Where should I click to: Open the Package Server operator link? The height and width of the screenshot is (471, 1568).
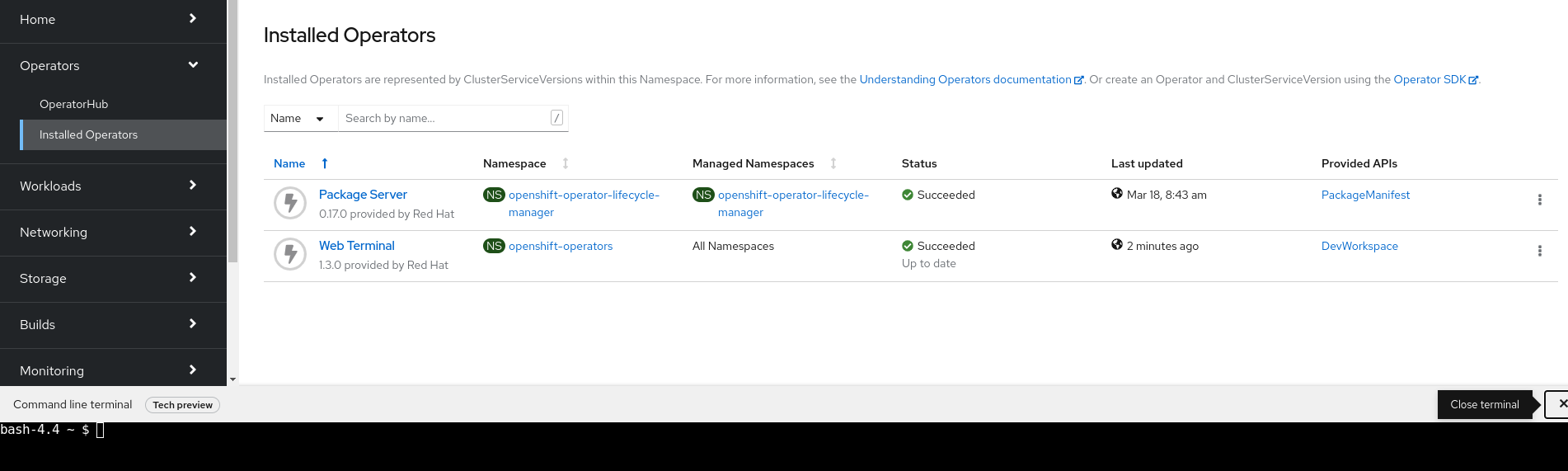click(363, 195)
